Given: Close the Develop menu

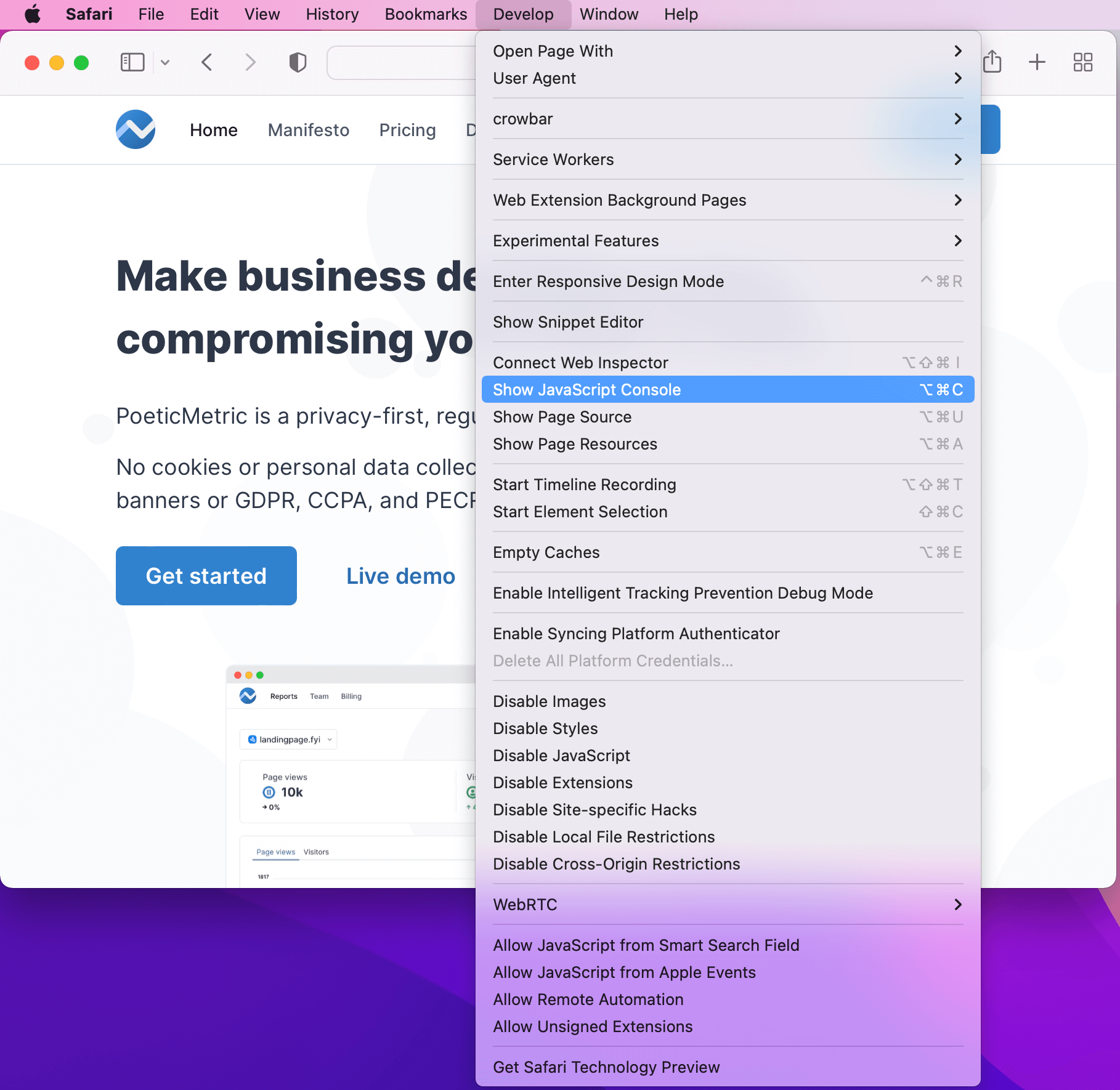Looking at the screenshot, I should click(x=523, y=14).
